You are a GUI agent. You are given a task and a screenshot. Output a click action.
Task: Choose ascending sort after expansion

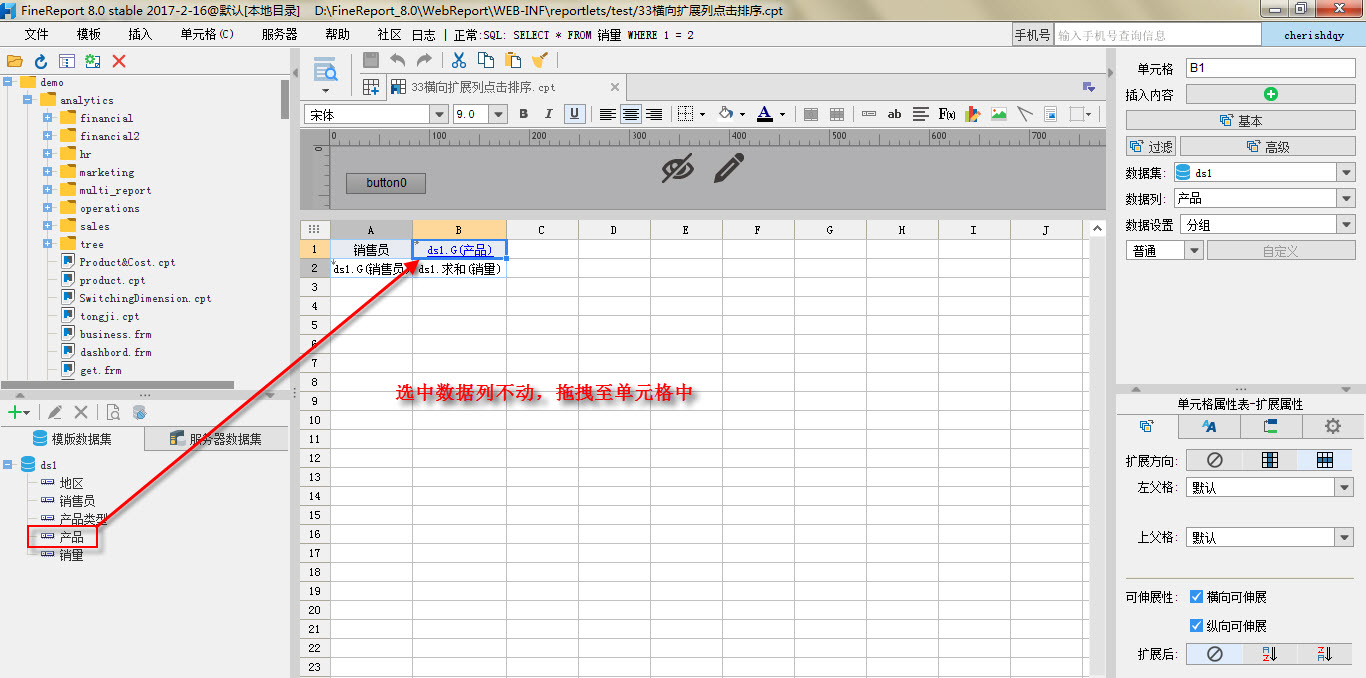coord(1270,654)
